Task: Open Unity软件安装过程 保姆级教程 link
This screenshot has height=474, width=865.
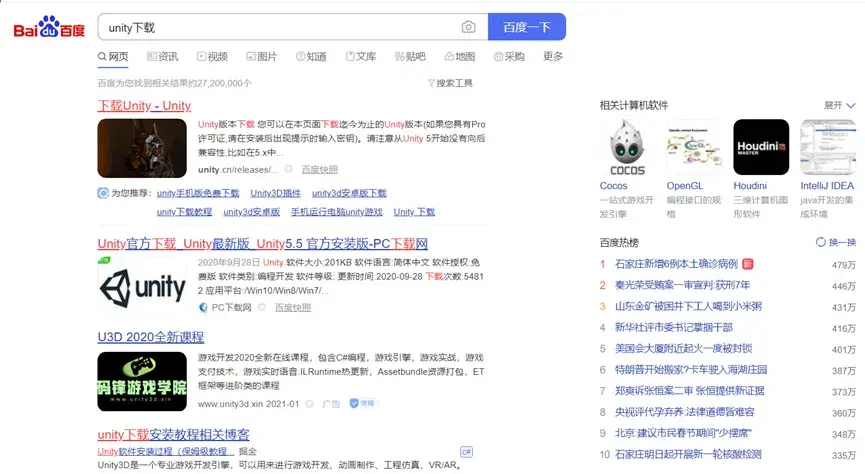Action: [x=165, y=451]
